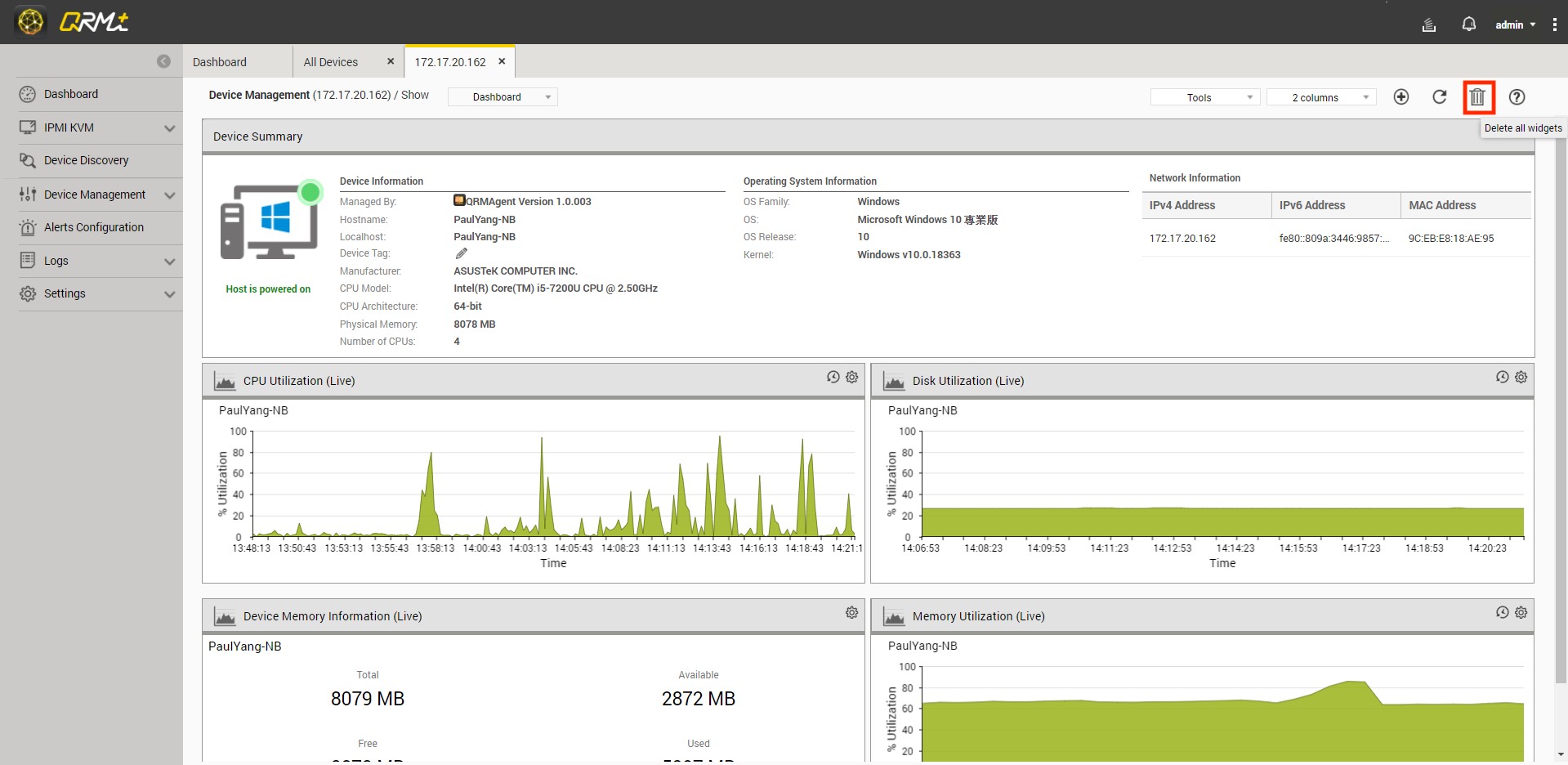Open Disk Utilization history clock icon
This screenshot has height=765, width=1568.
coord(1502,377)
